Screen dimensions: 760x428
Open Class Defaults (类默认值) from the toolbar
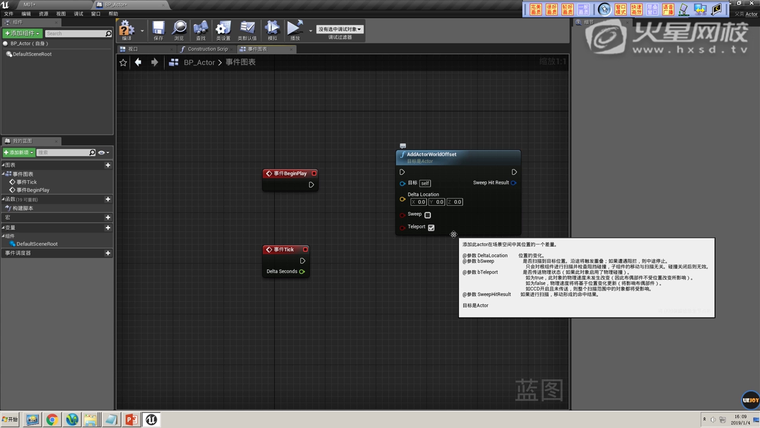tap(250, 29)
